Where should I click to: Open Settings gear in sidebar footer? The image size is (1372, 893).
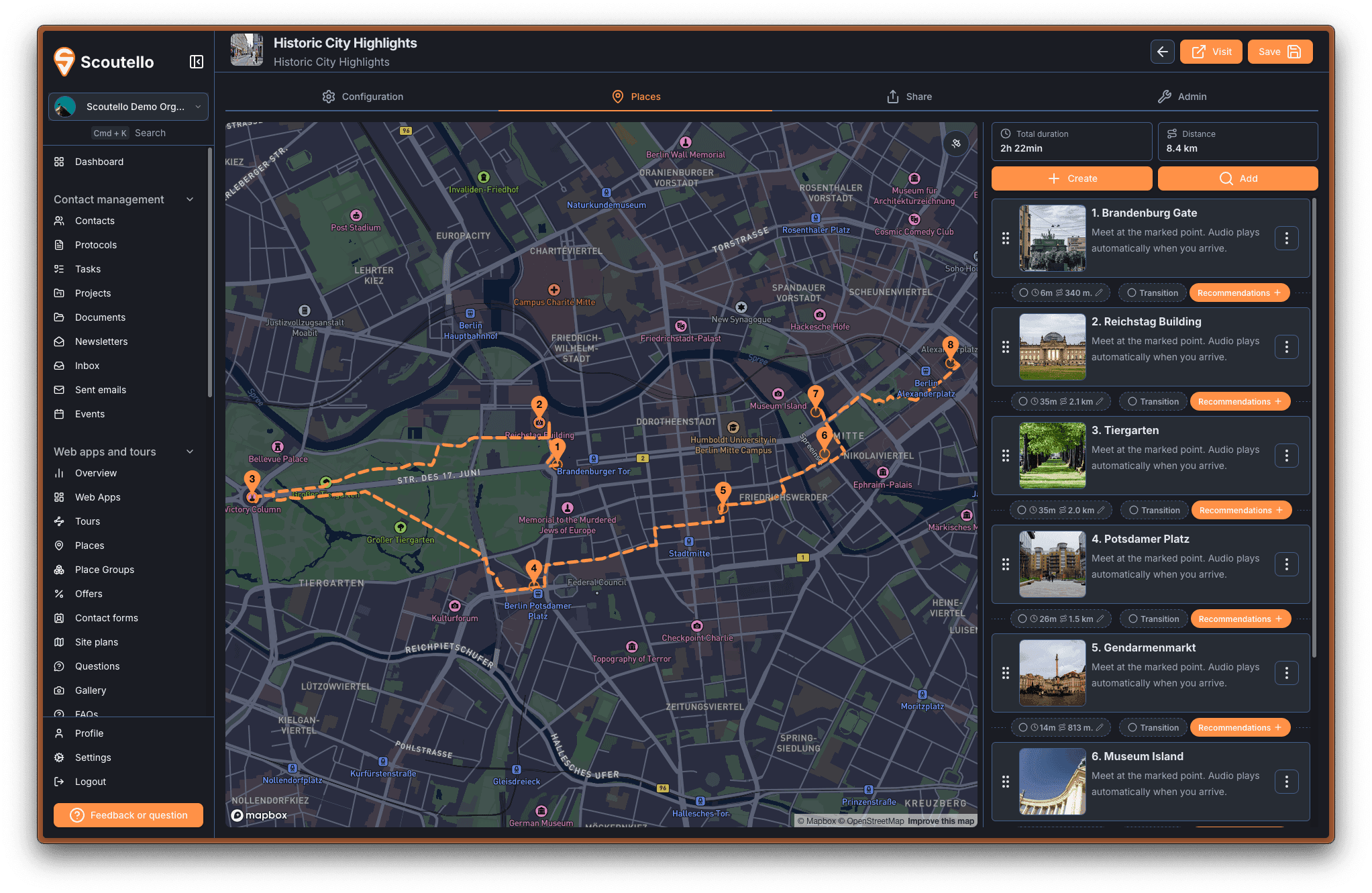click(59, 757)
